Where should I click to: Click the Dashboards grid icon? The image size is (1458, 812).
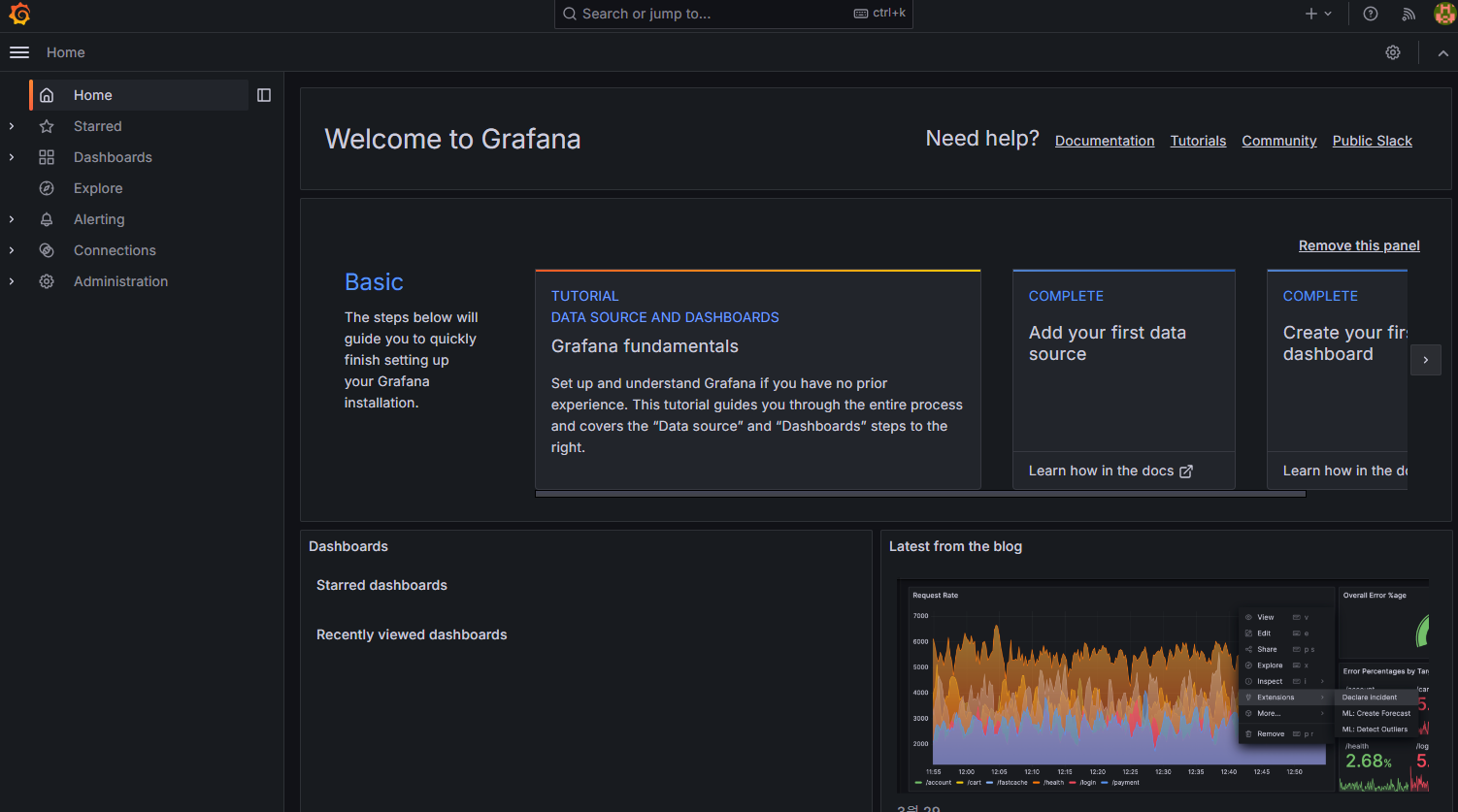pyautogui.click(x=47, y=157)
